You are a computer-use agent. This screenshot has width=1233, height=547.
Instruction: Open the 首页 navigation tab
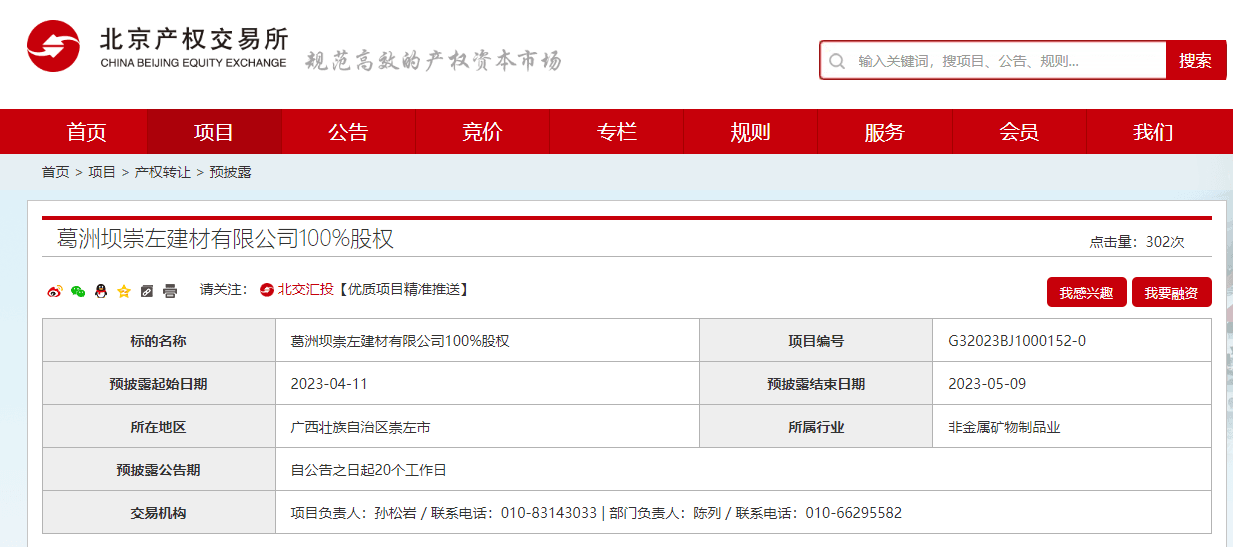click(86, 132)
